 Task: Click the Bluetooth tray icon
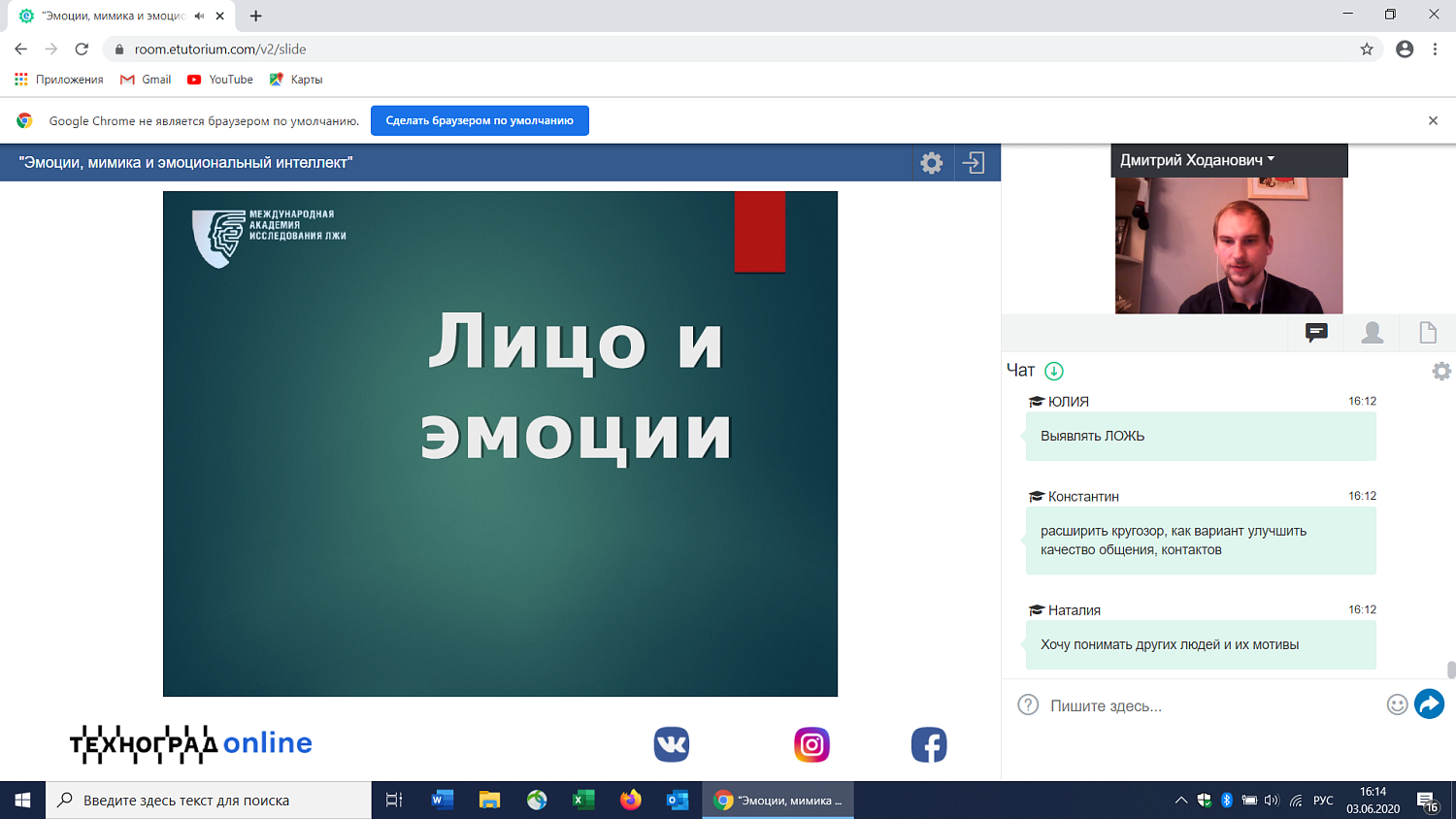pos(1227,801)
